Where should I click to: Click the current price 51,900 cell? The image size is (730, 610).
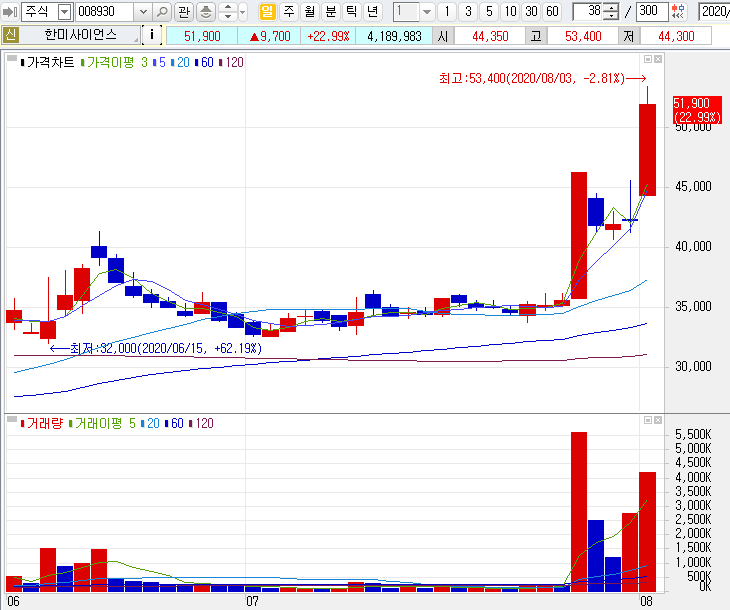(202, 36)
